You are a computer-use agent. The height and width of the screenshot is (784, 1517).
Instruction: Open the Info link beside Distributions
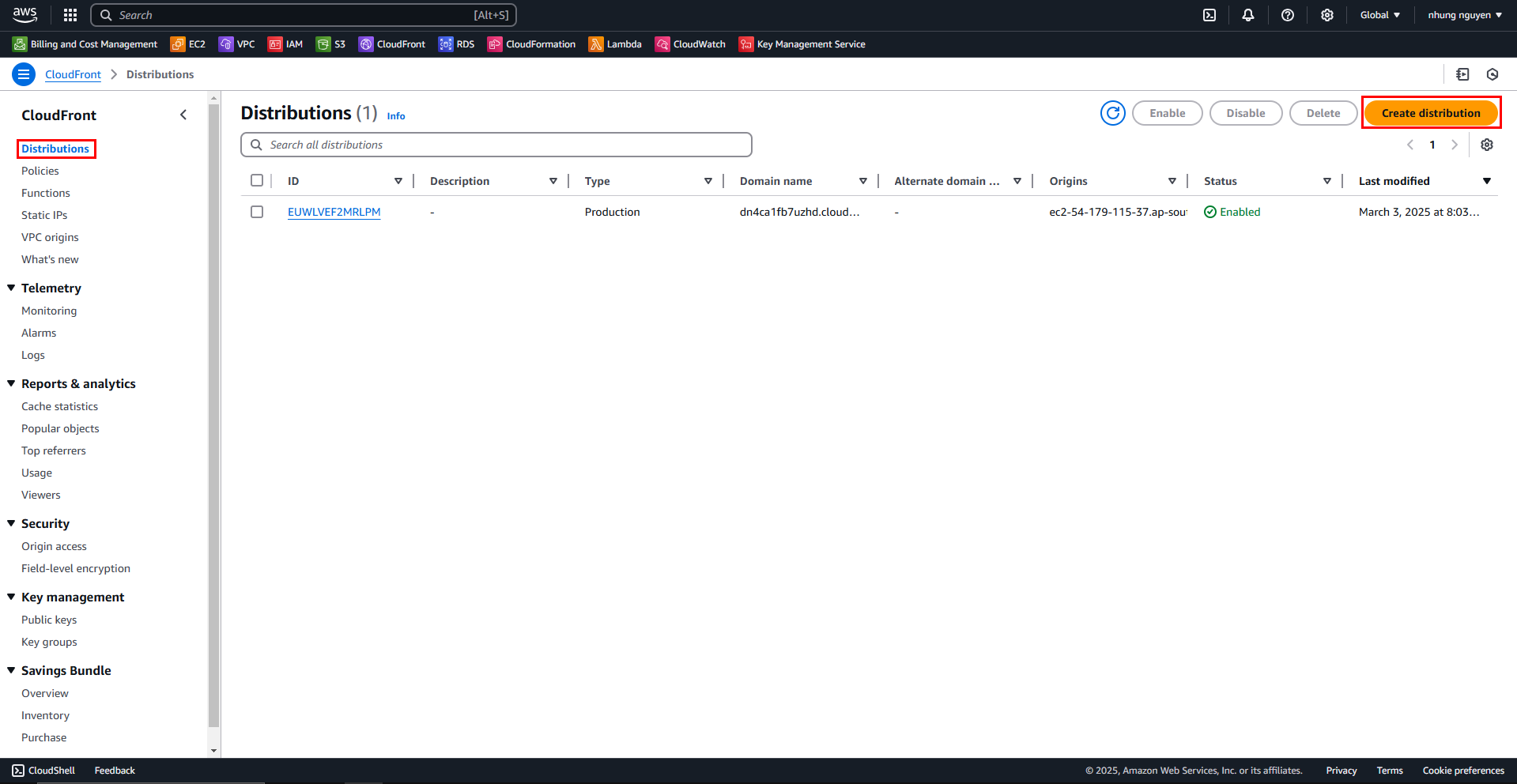click(396, 116)
